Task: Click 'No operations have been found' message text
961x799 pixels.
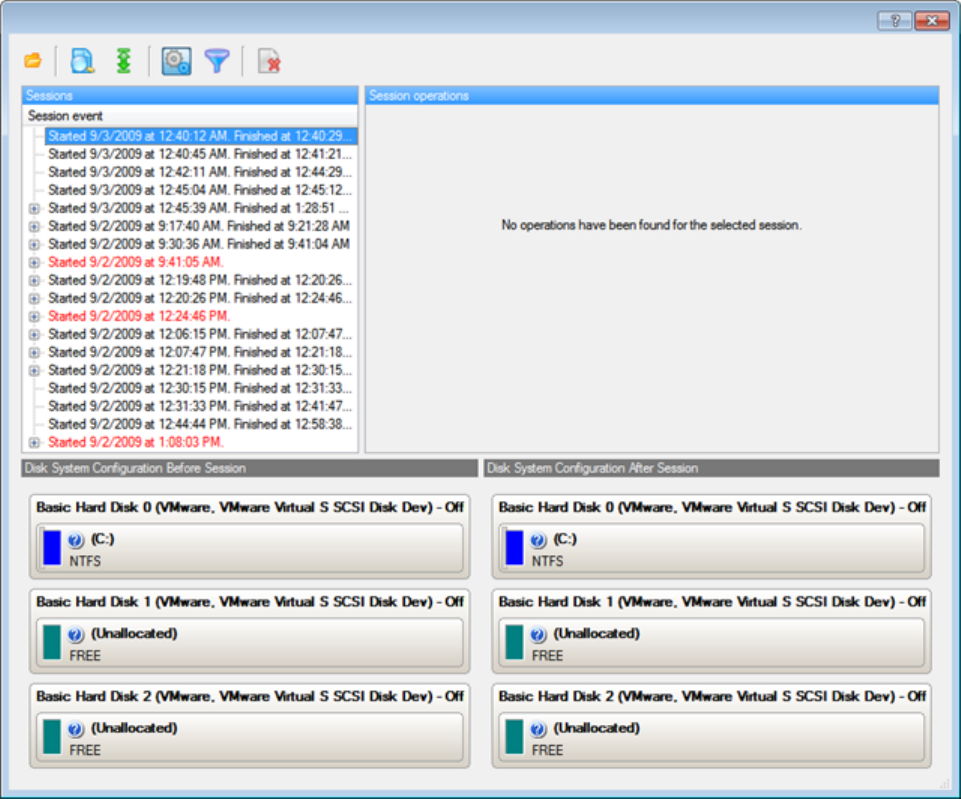Action: coord(651,225)
